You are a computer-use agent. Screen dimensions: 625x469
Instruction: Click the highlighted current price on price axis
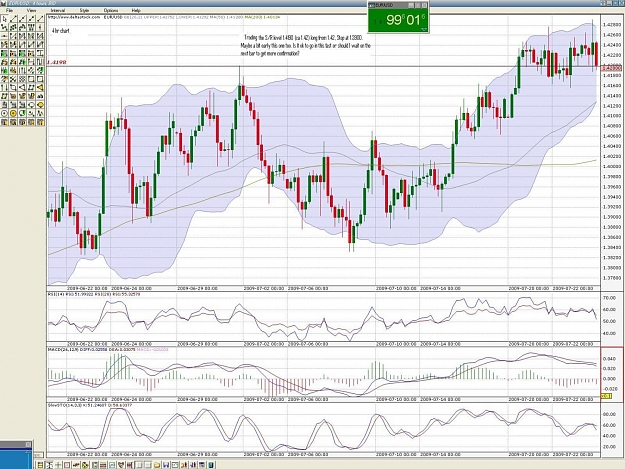point(612,69)
